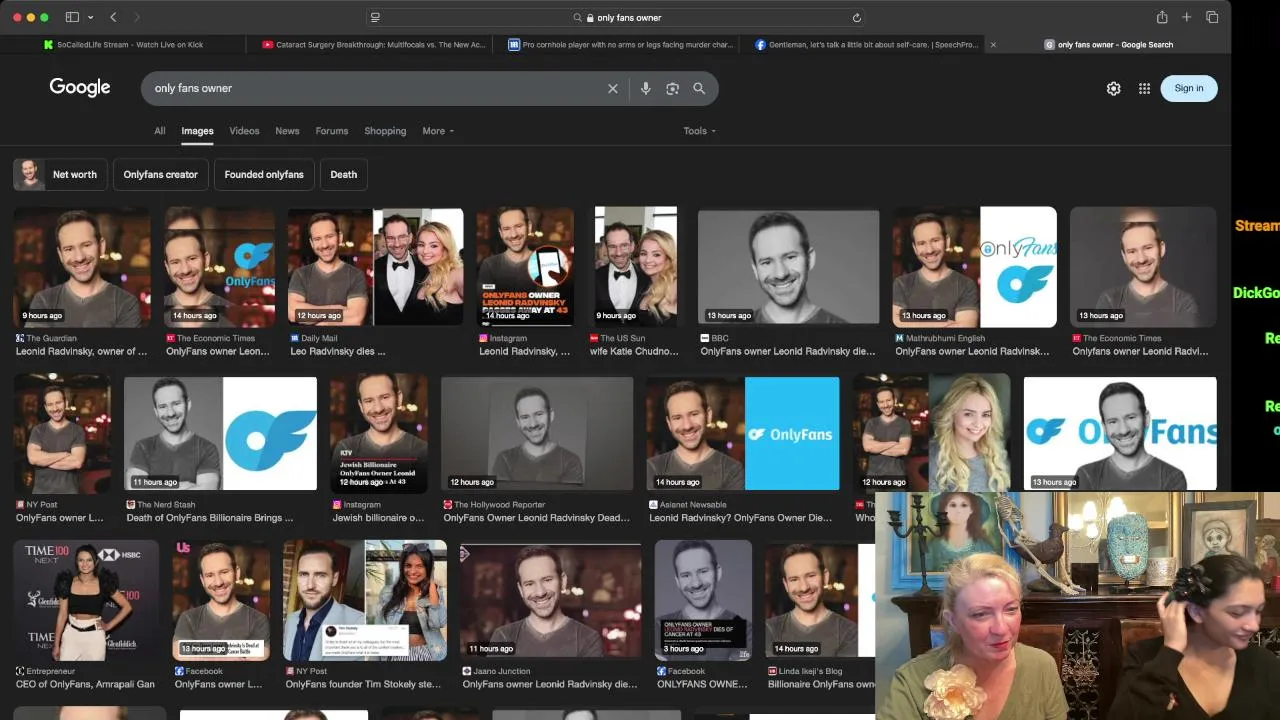
Task: Click the Safari sidebar toggle icon
Action: 72,17
